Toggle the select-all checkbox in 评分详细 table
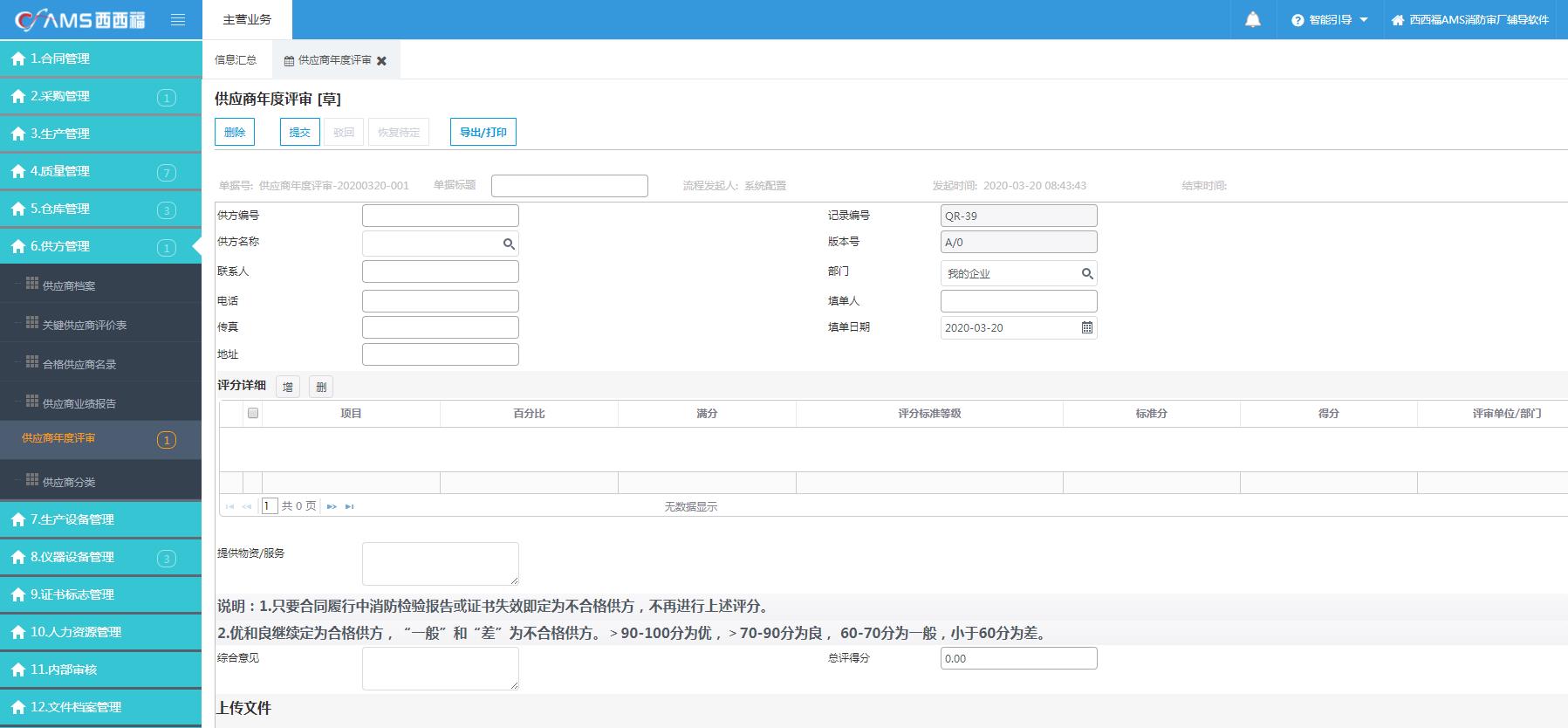Viewport: 1568px width, 728px height. 253,413
